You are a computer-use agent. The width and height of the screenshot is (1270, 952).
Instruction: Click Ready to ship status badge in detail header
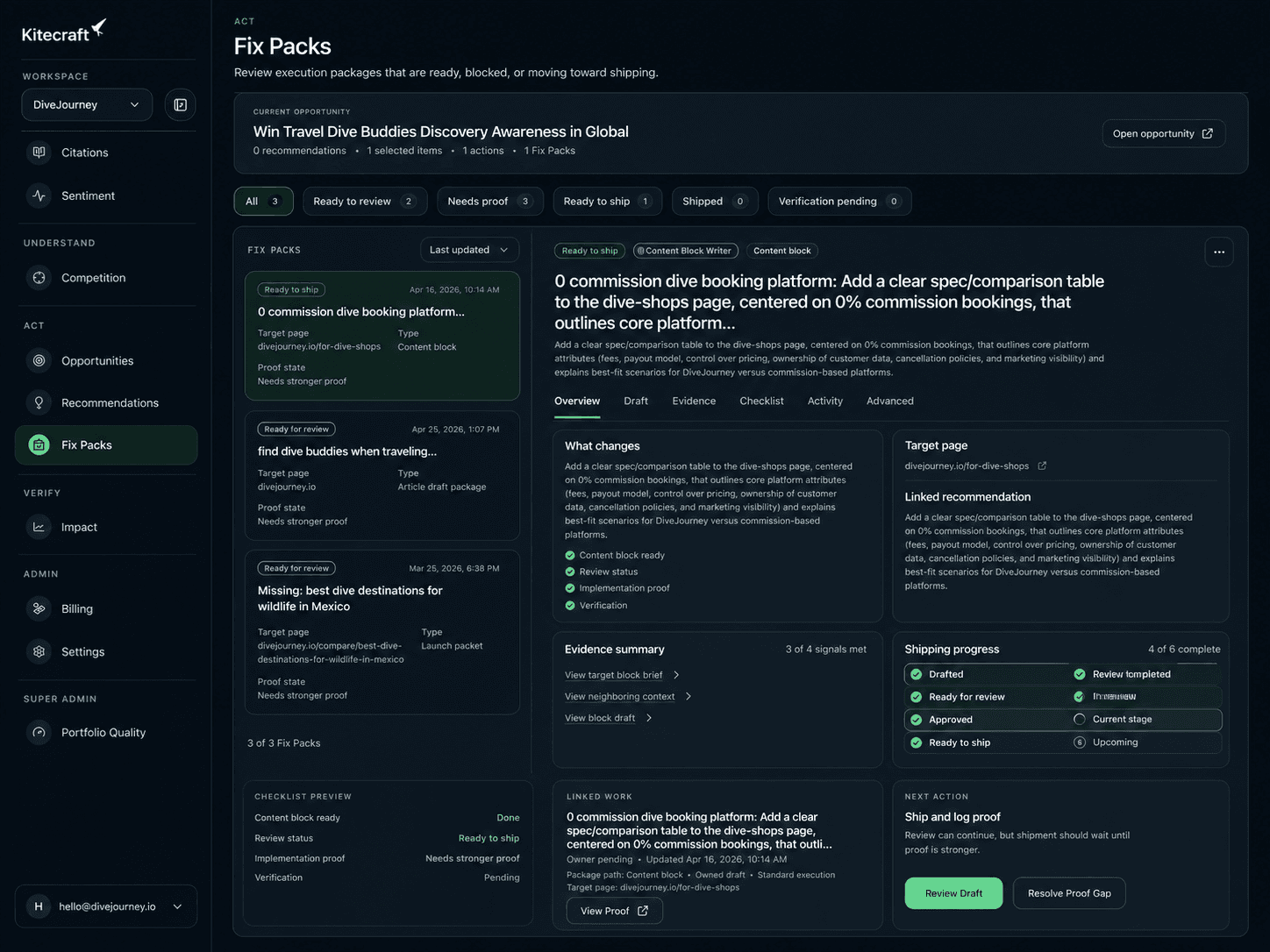coord(589,251)
